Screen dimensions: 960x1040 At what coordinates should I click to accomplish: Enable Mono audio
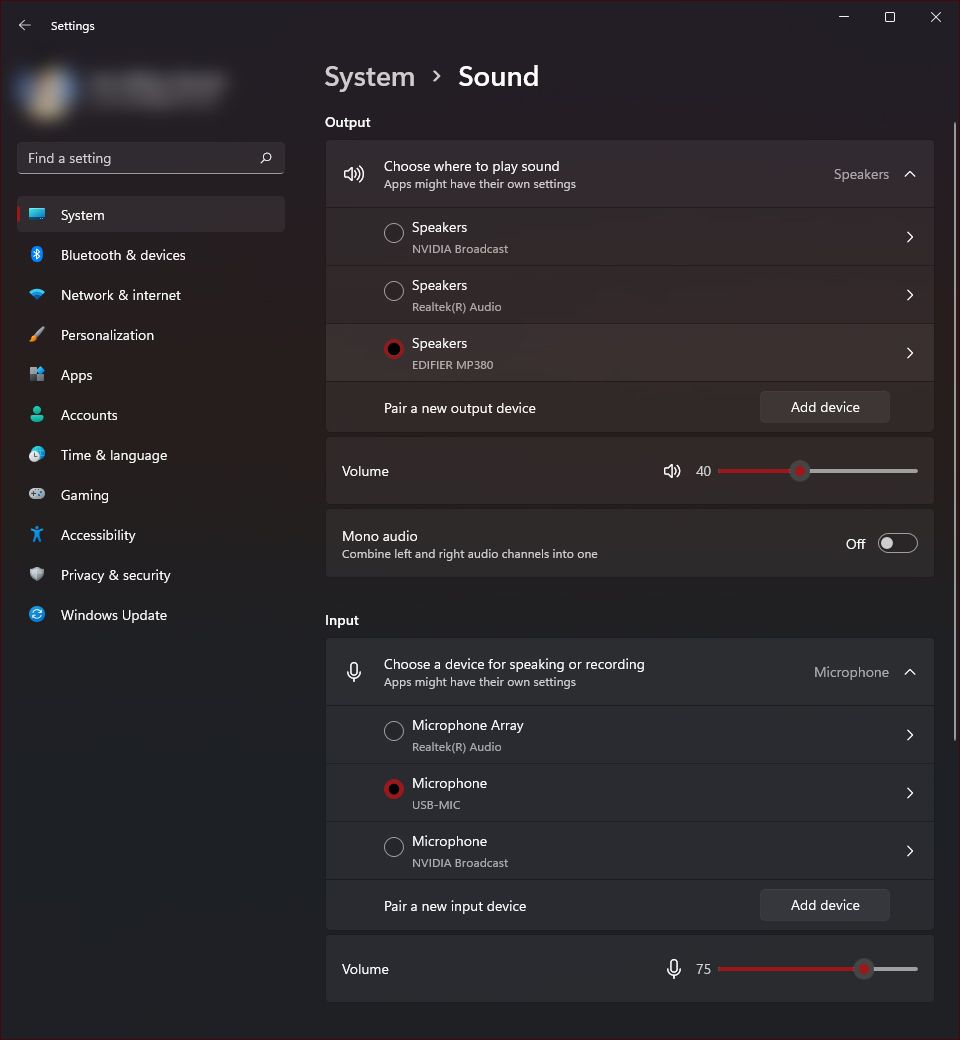[x=896, y=543]
